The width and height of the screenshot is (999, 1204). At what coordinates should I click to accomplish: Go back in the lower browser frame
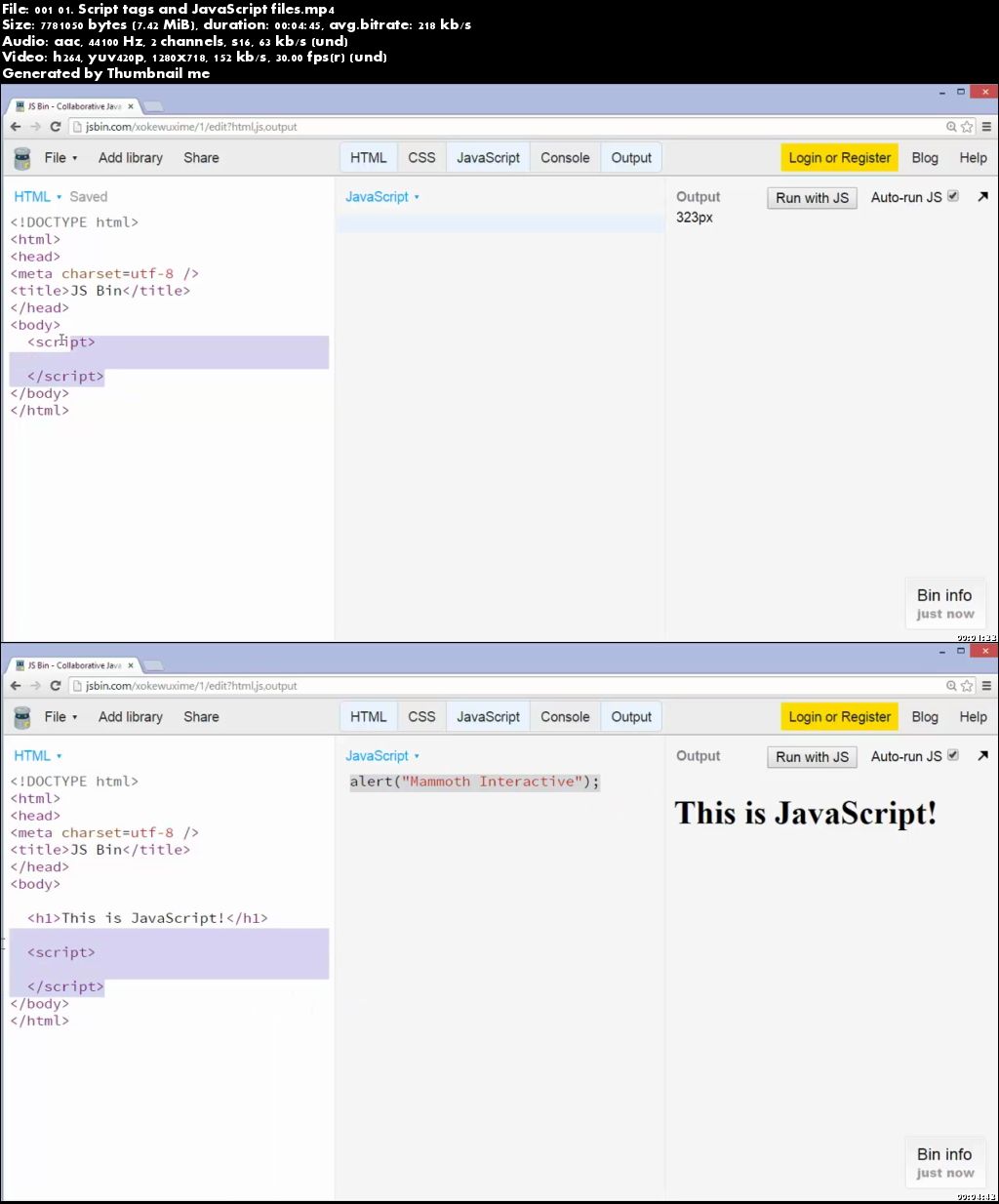coord(15,686)
